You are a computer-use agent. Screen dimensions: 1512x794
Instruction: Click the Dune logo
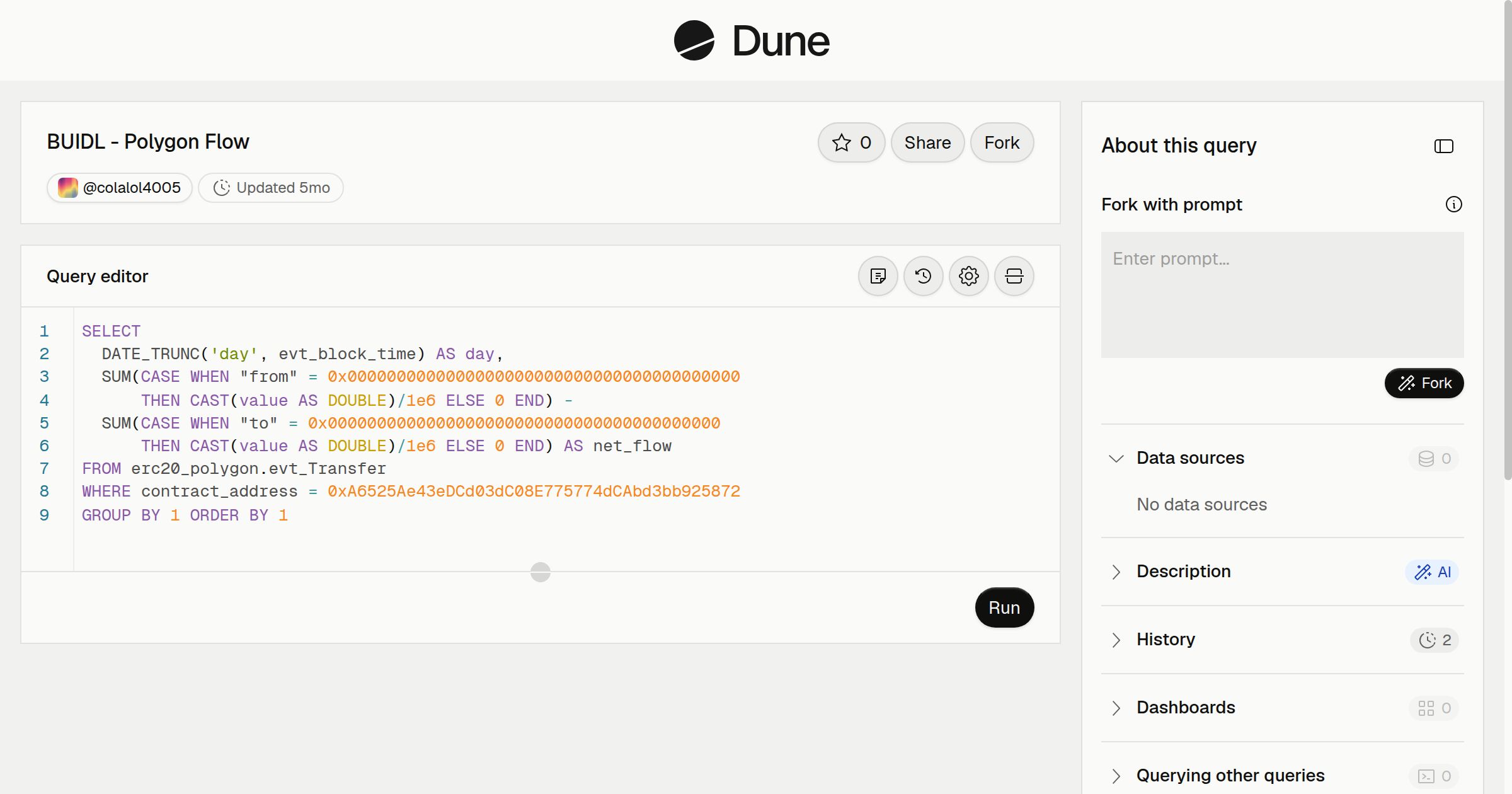(x=752, y=40)
